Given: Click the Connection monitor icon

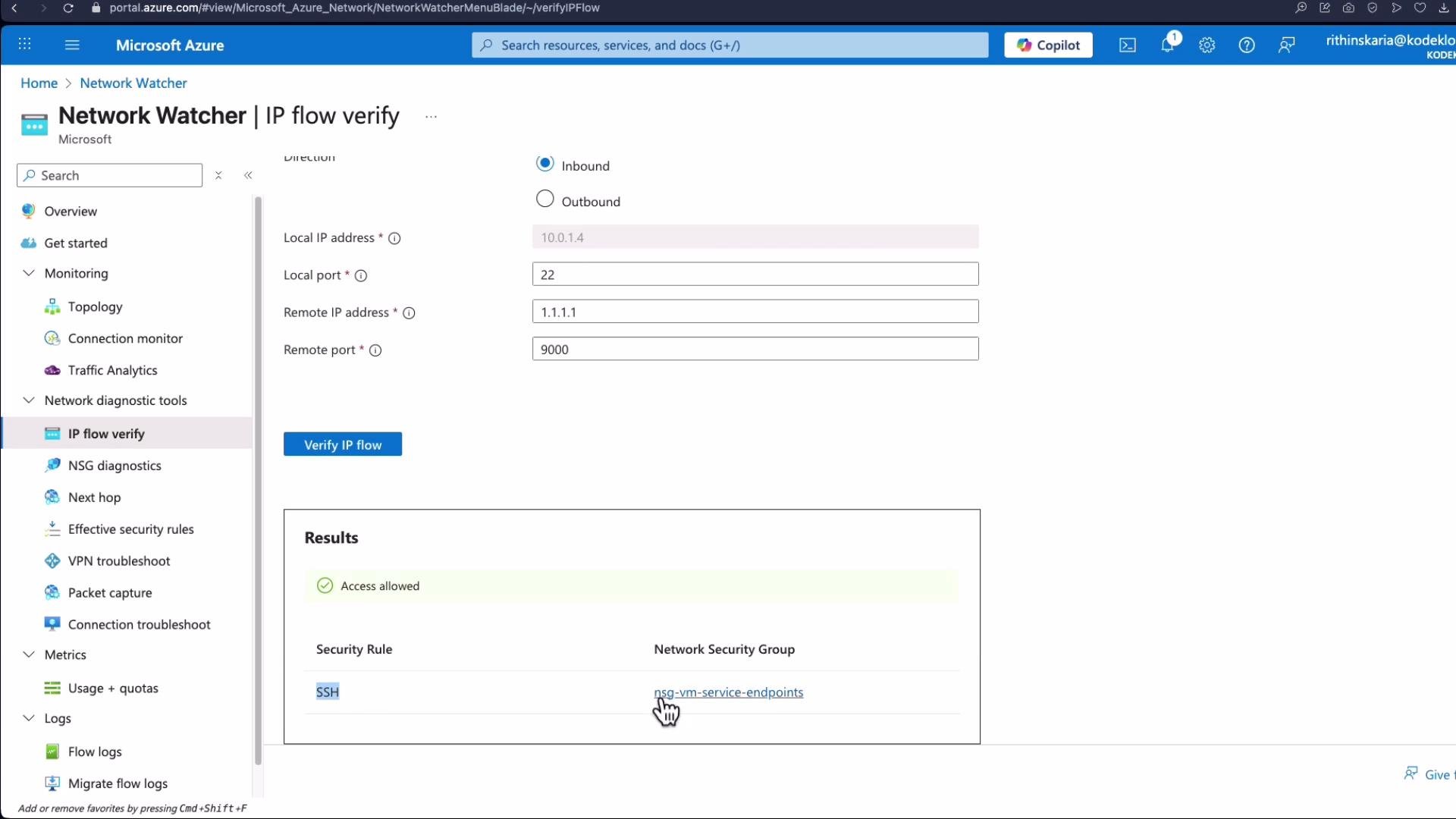Looking at the screenshot, I should click(x=52, y=338).
